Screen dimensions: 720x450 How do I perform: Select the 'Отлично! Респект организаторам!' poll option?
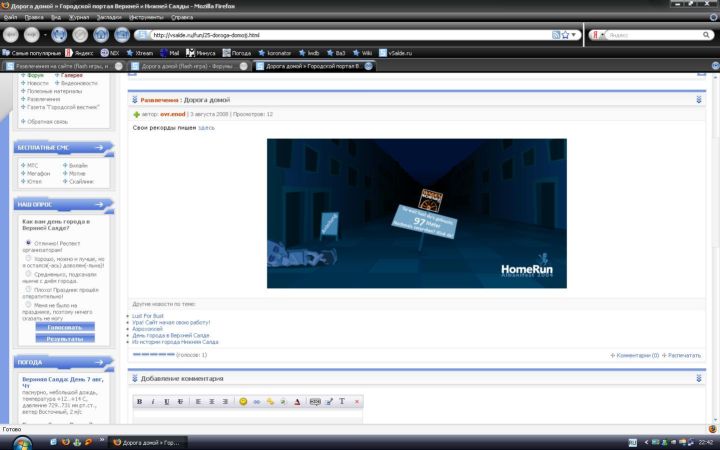(x=29, y=242)
